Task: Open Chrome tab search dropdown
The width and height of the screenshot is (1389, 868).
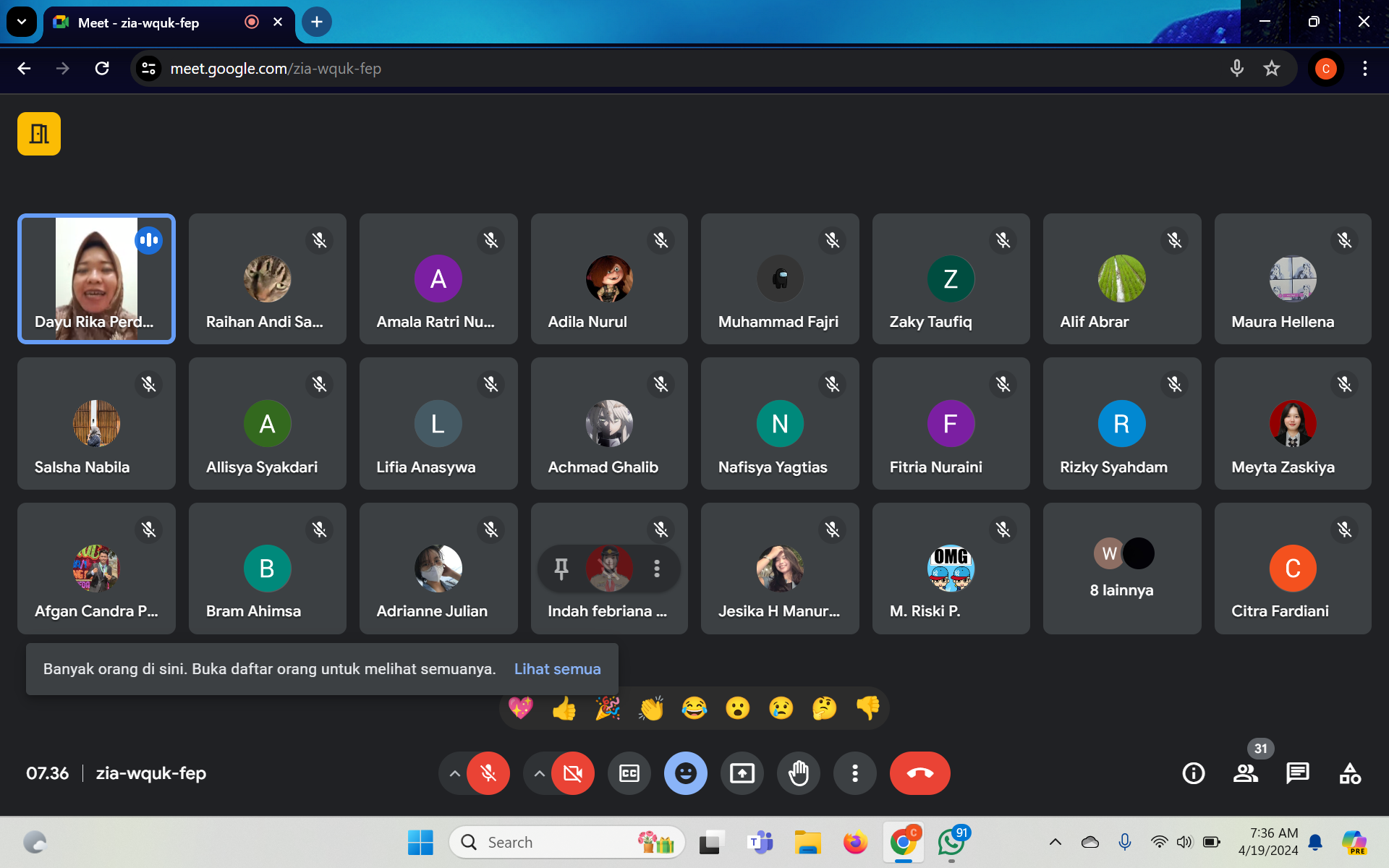Action: pos(22,22)
